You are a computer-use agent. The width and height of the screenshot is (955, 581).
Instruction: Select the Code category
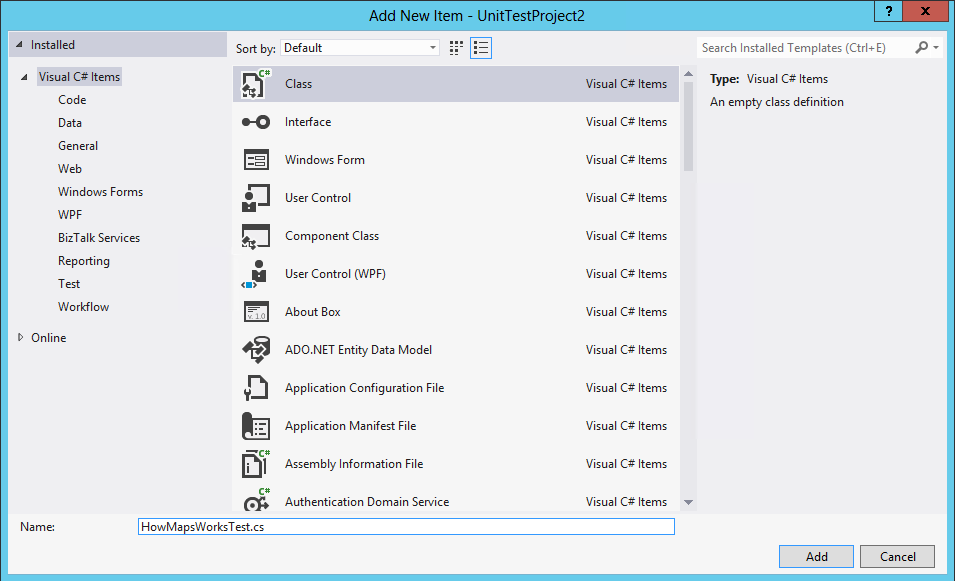[x=72, y=100]
